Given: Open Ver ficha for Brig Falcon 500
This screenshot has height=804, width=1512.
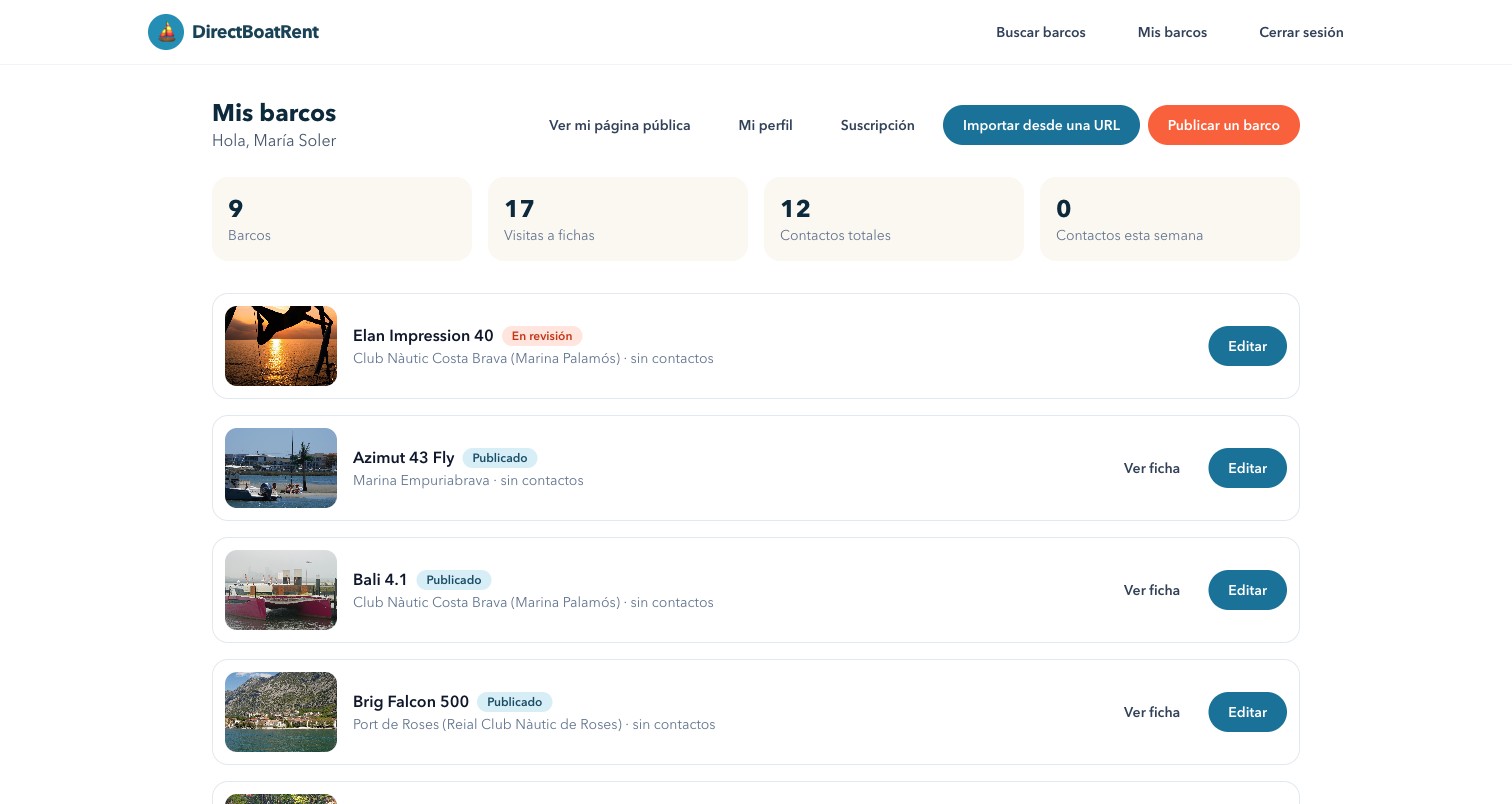Looking at the screenshot, I should point(1152,712).
